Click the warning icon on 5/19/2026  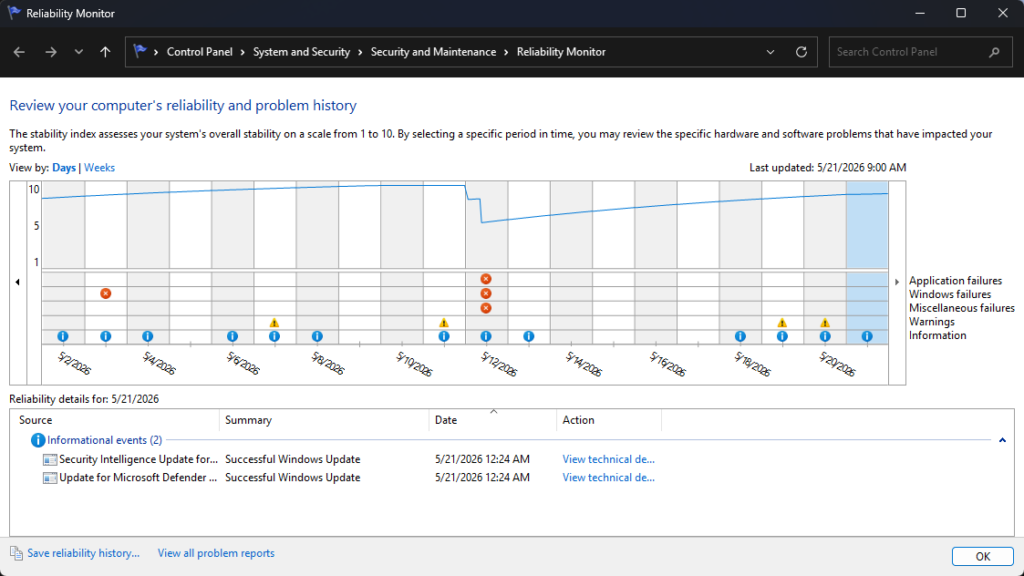(x=782, y=323)
